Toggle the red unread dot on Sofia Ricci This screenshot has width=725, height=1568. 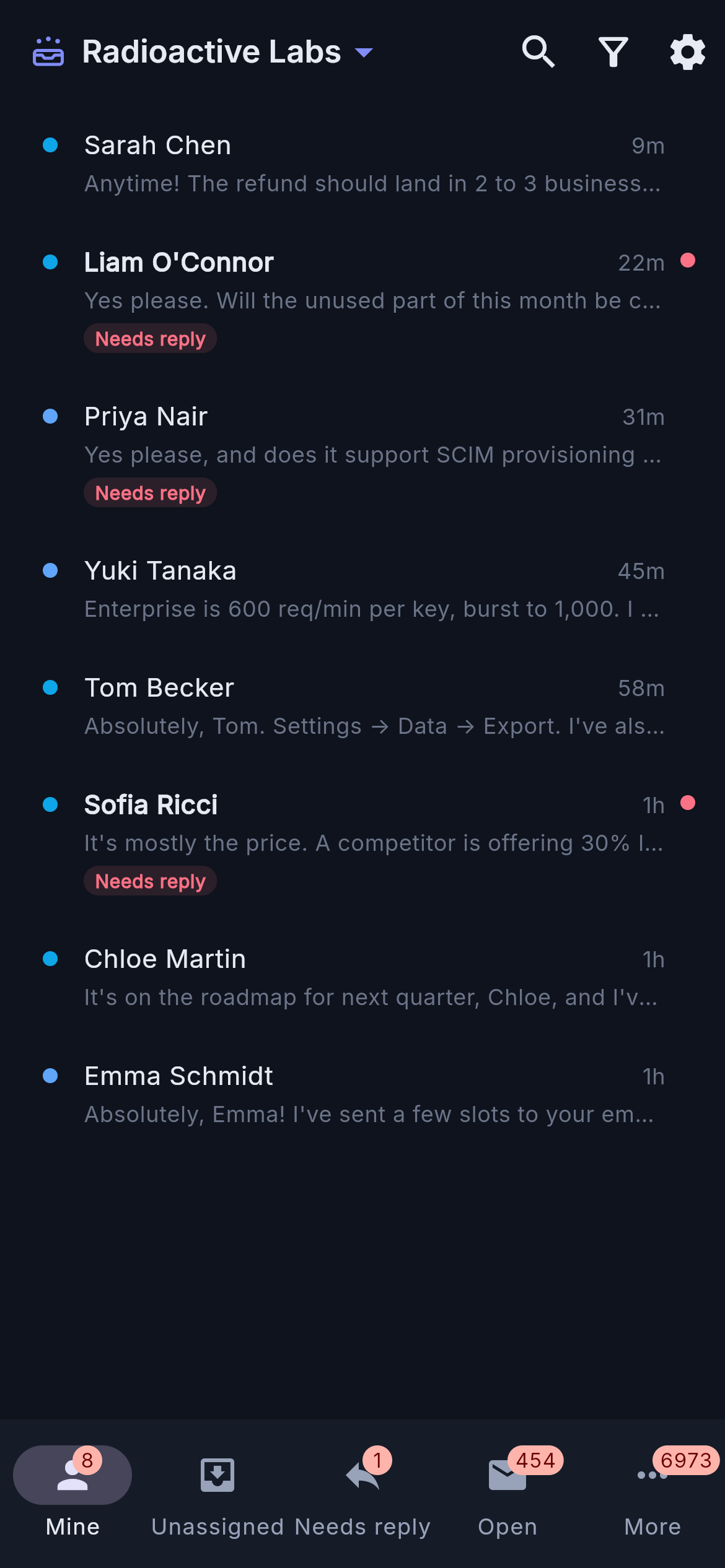coord(688,803)
